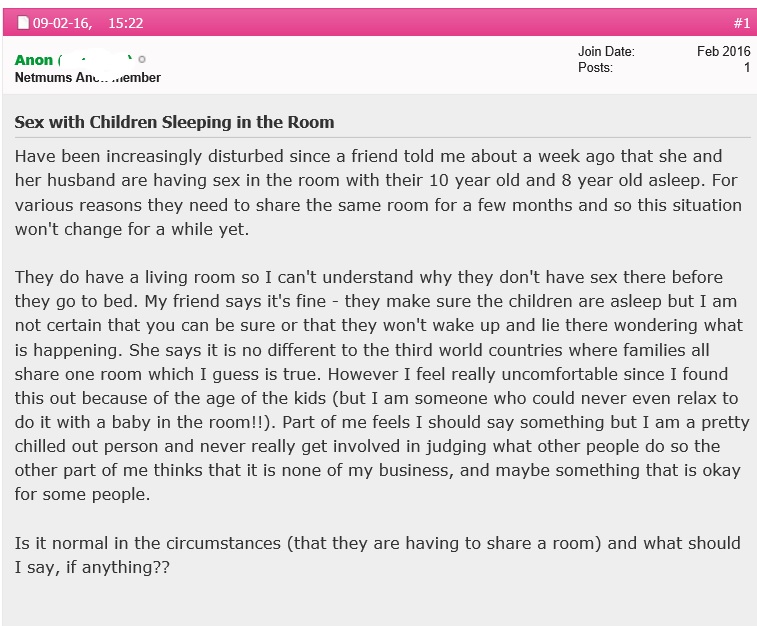Open the Anon user profile link

tap(34, 60)
